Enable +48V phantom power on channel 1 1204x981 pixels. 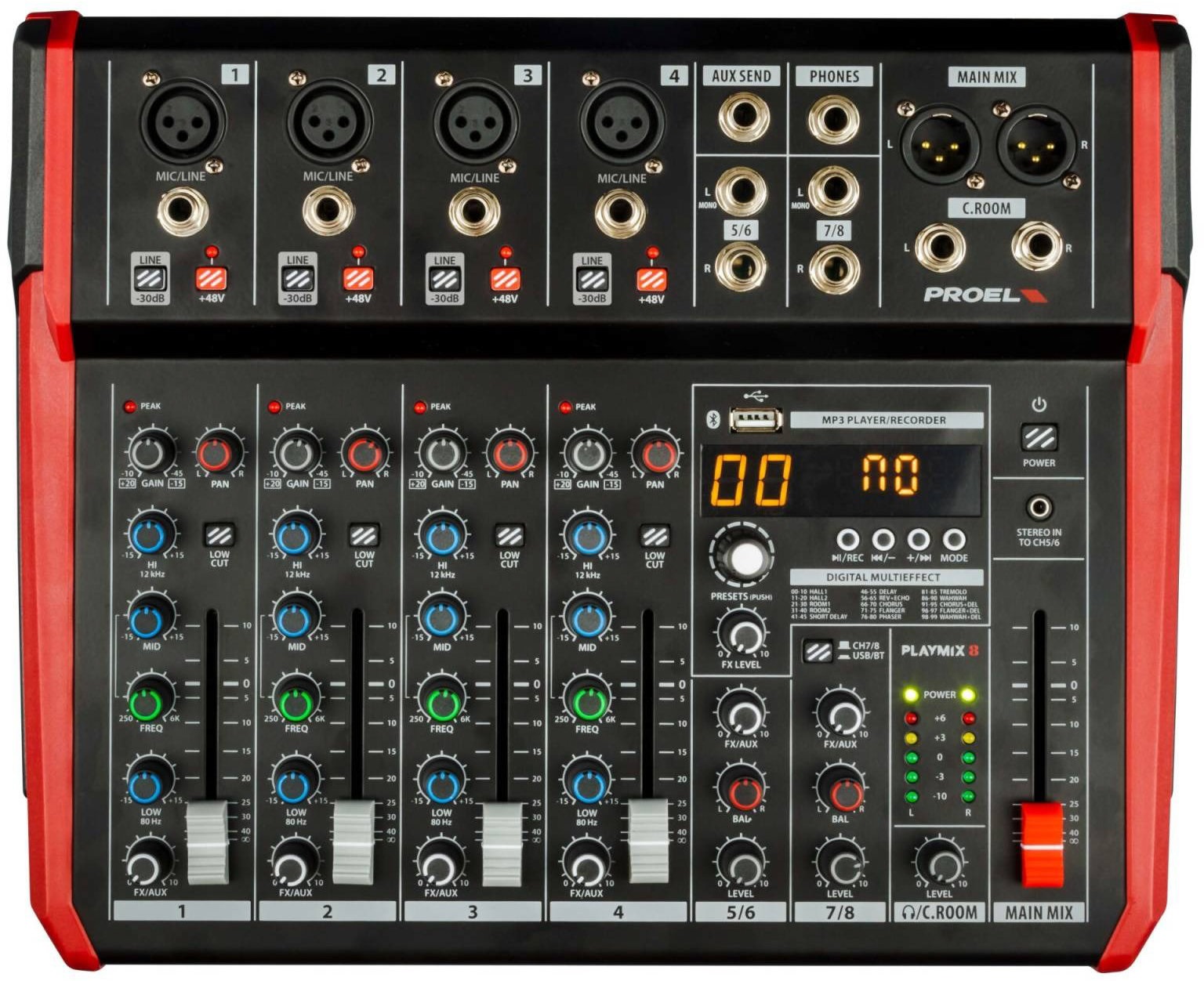pyautogui.click(x=211, y=279)
